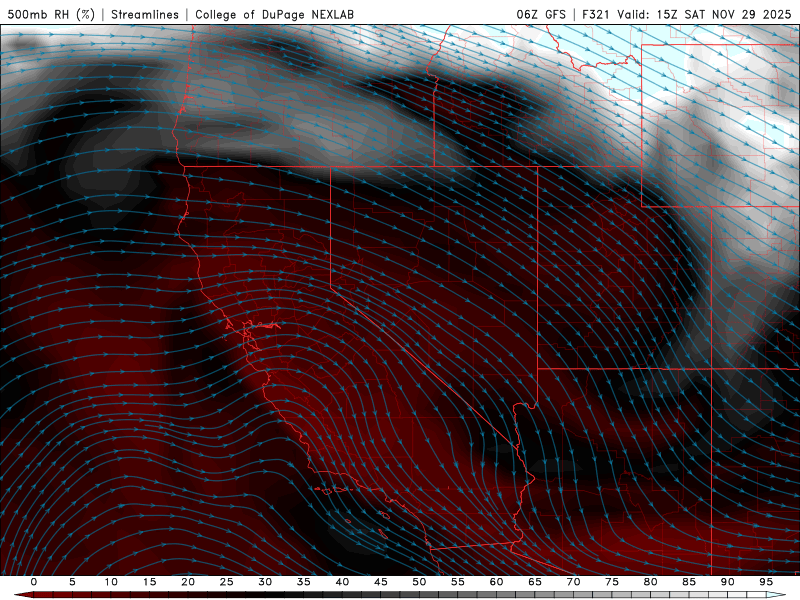Click the '60' value on color scale
This screenshot has height=600, width=800.
pos(496,582)
